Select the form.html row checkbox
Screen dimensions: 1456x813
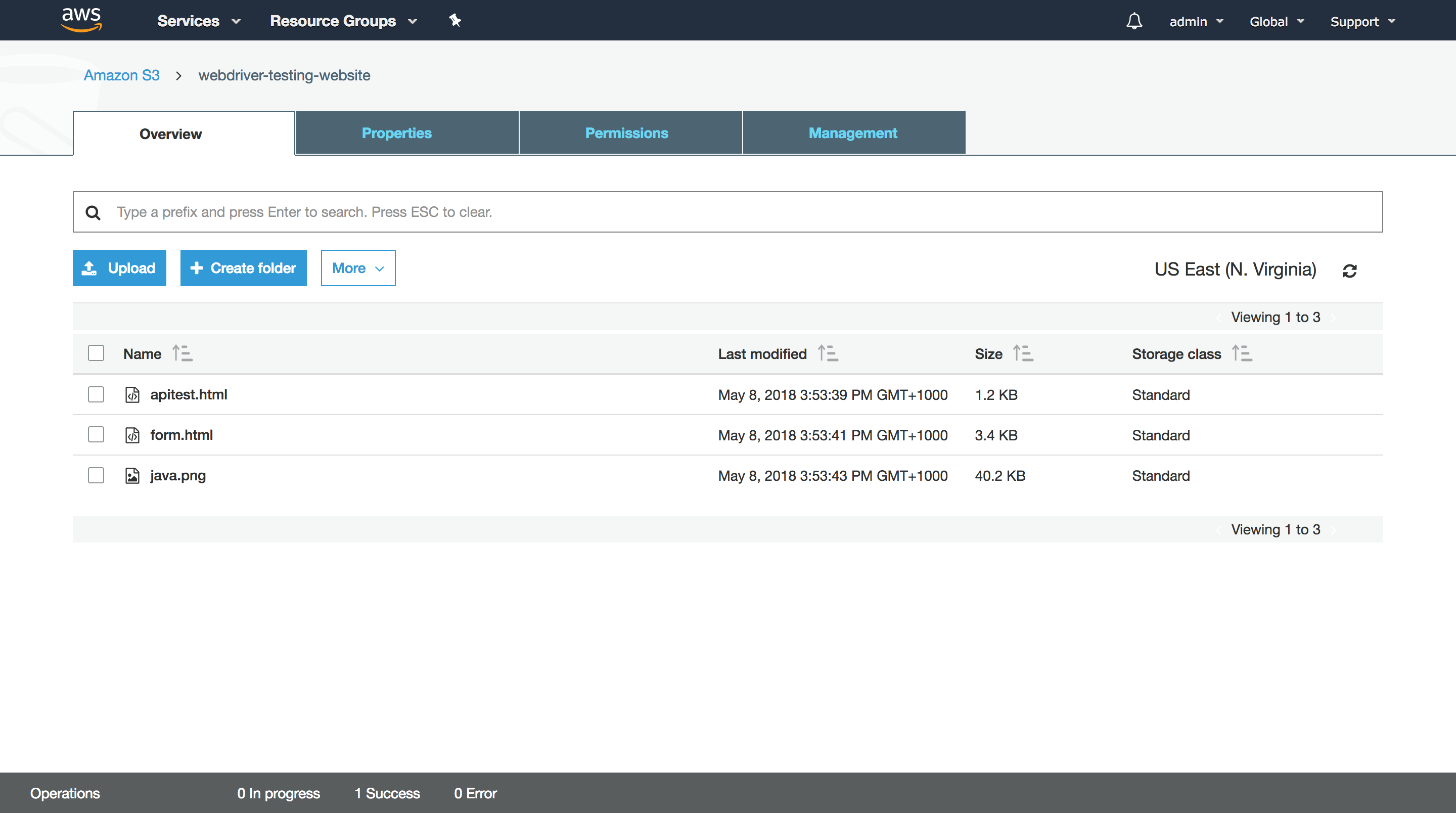point(96,435)
